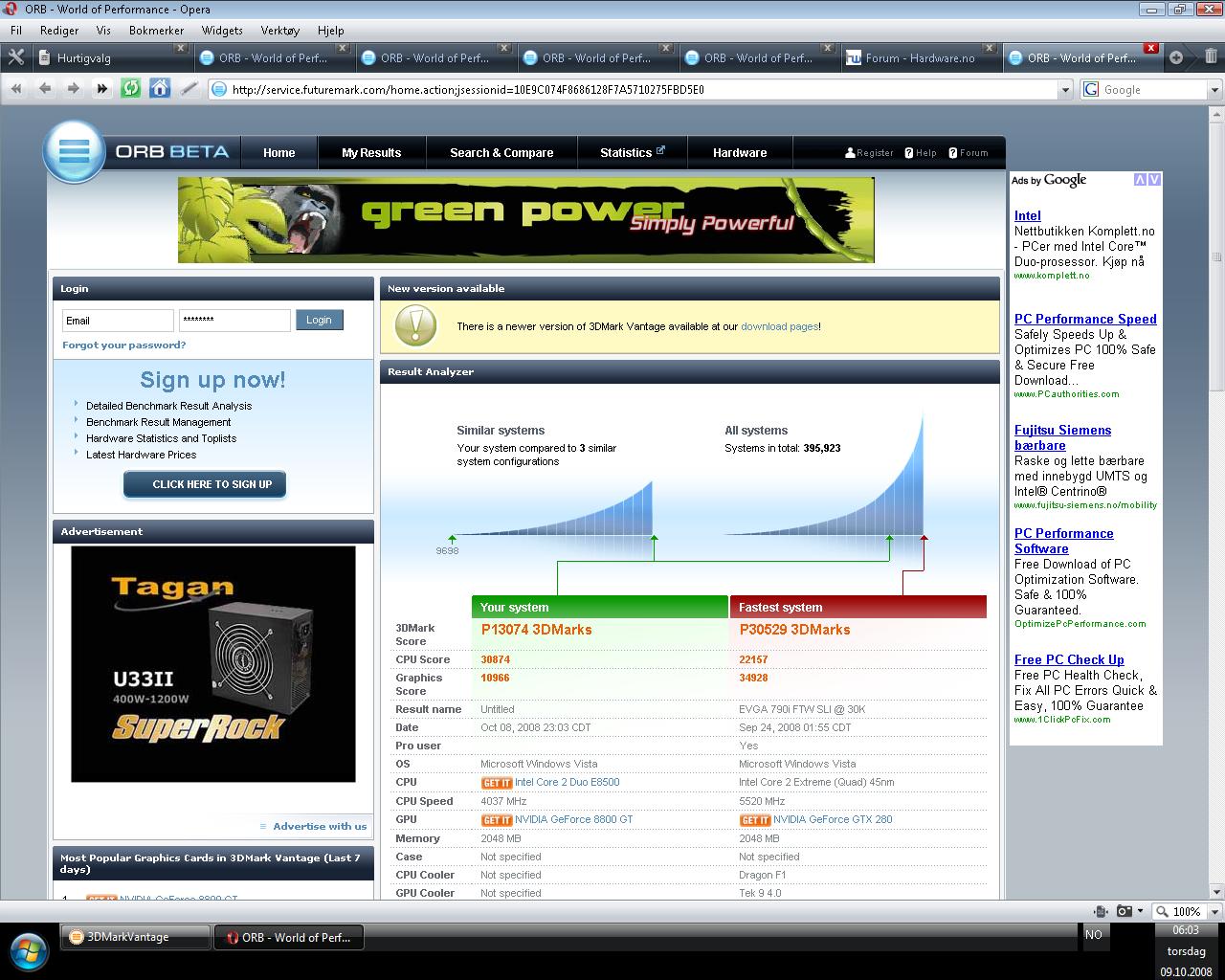Click the Google search engine icon
The width and height of the screenshot is (1225, 980).
[x=1091, y=89]
